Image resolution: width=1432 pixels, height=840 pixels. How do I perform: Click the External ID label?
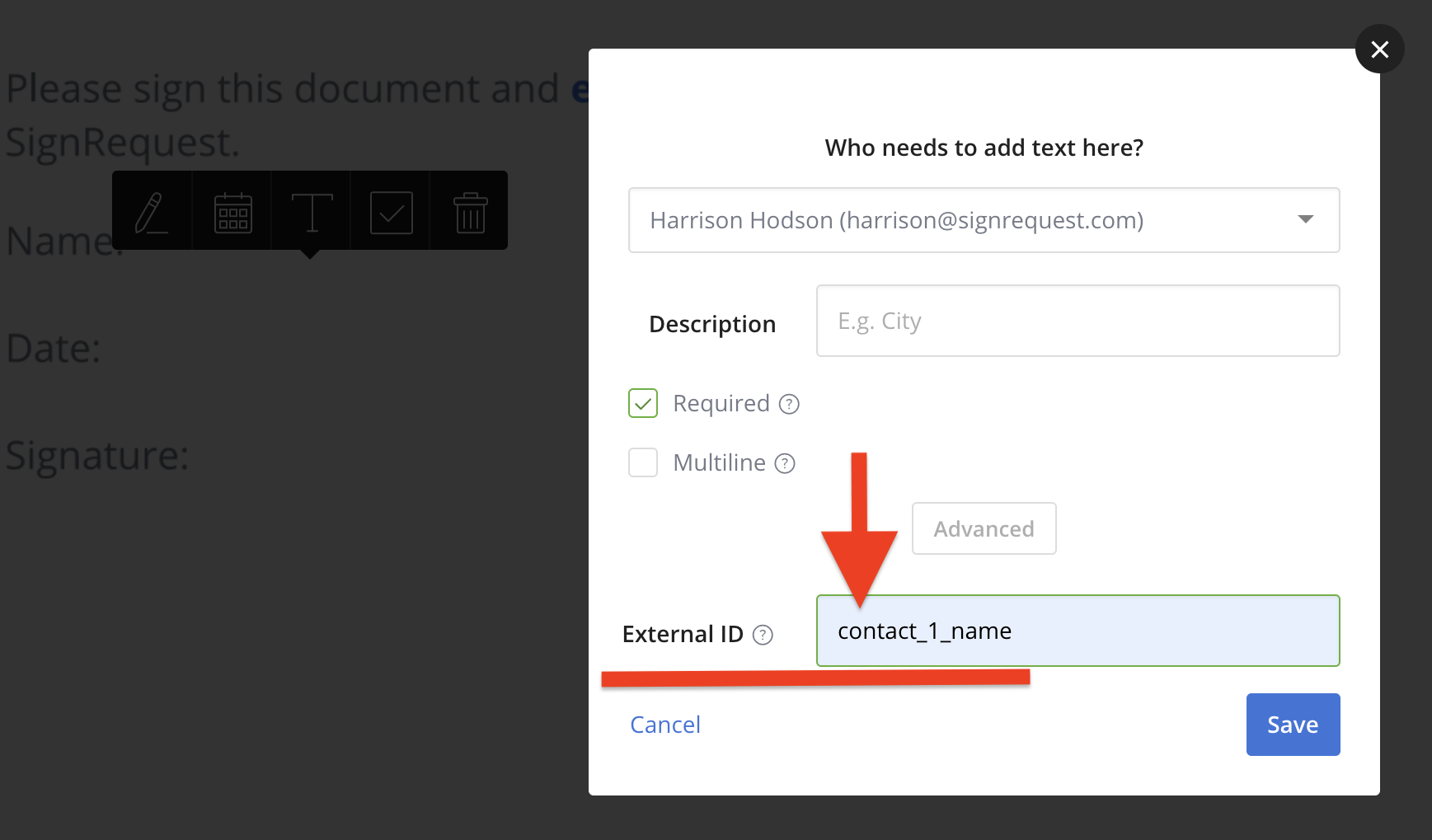[x=683, y=634]
